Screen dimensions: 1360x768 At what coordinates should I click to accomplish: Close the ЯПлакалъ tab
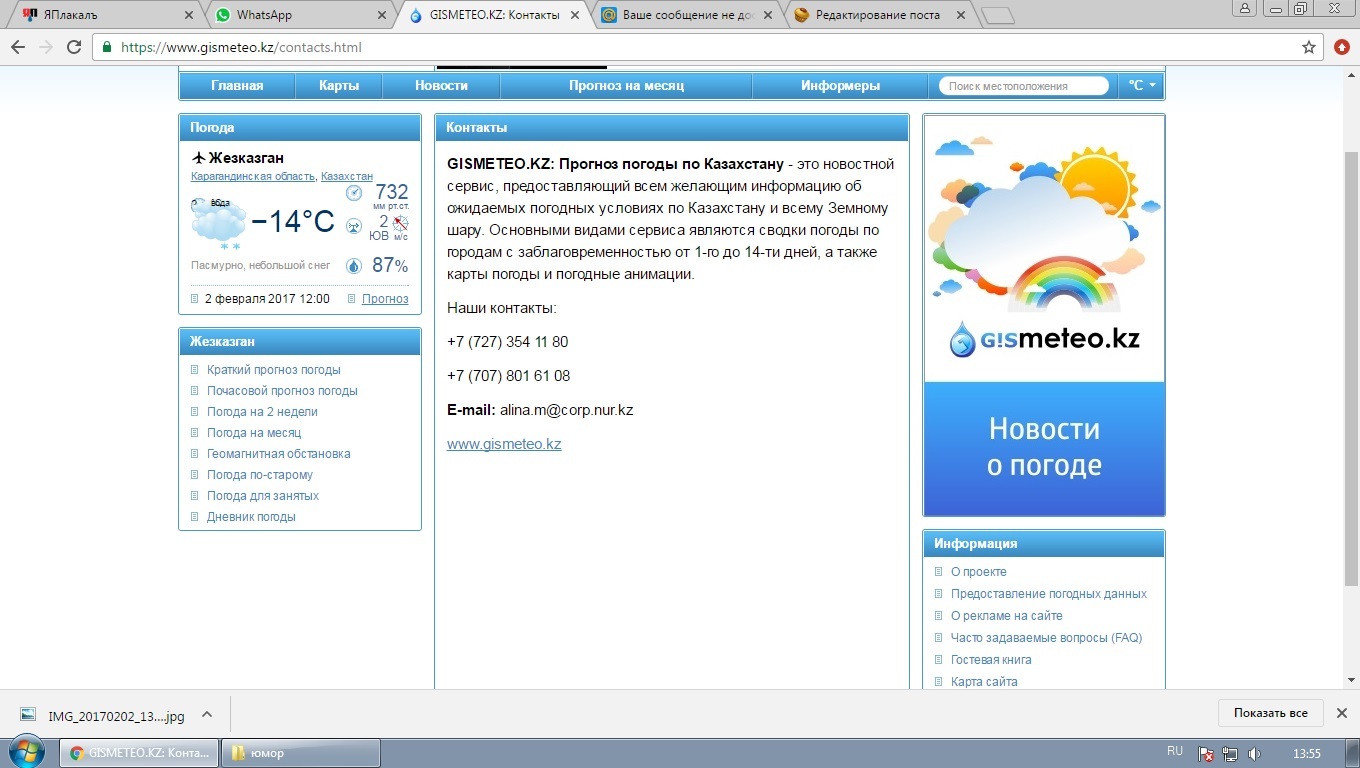pos(189,15)
